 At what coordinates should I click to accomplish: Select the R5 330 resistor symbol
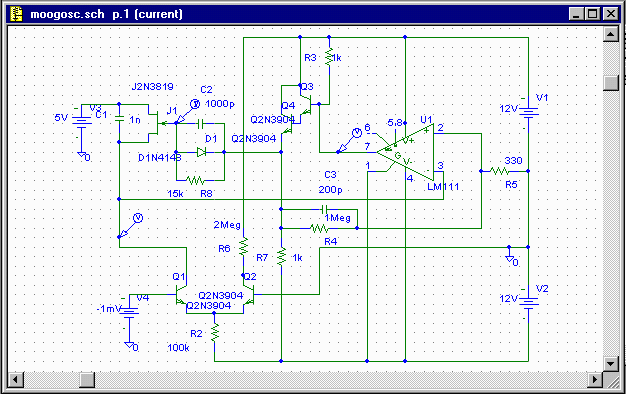click(500, 171)
